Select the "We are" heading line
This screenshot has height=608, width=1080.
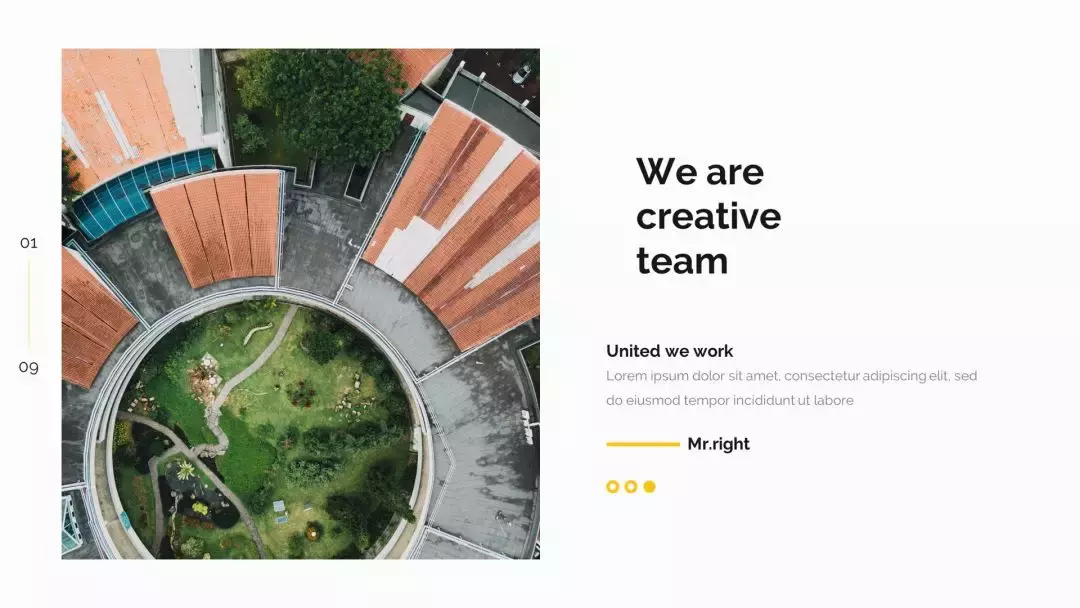coord(700,171)
